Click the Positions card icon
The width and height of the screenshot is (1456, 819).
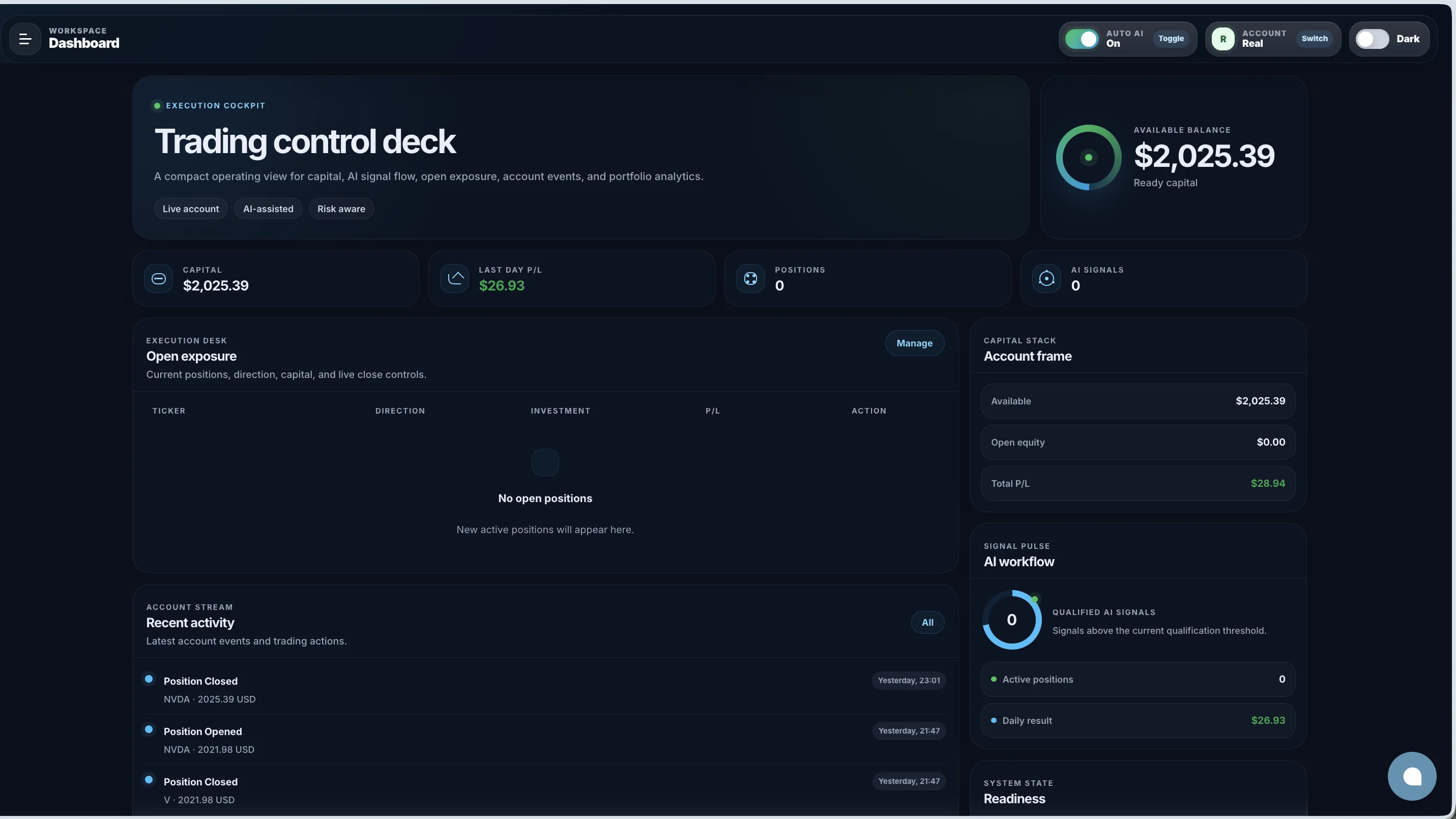coord(750,278)
